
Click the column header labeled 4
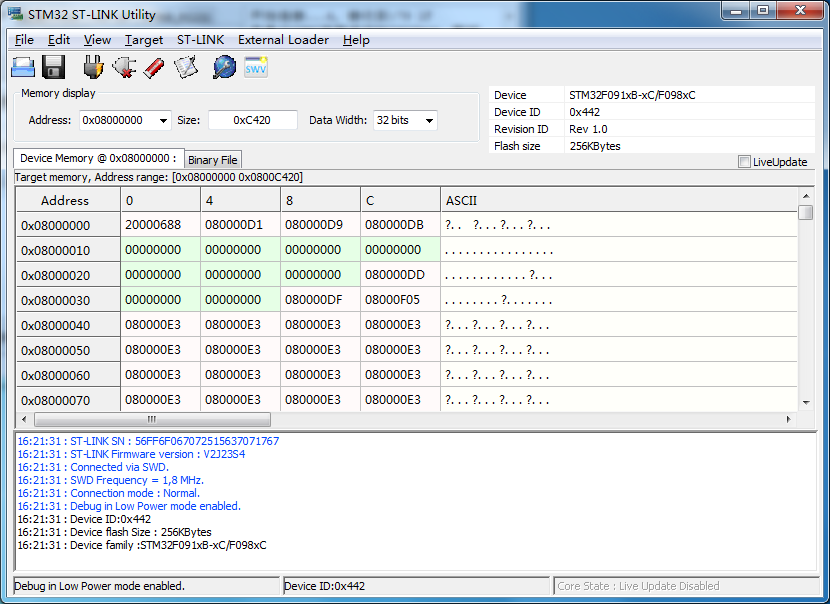[x=240, y=200]
